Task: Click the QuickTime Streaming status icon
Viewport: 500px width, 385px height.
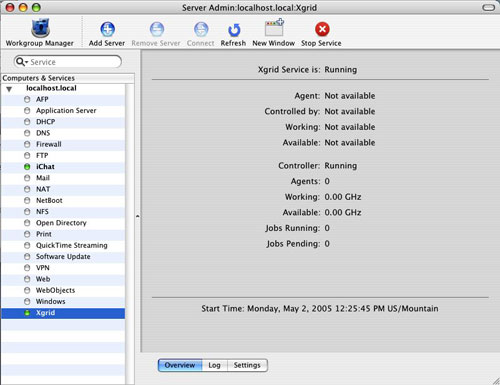Action: pos(27,245)
